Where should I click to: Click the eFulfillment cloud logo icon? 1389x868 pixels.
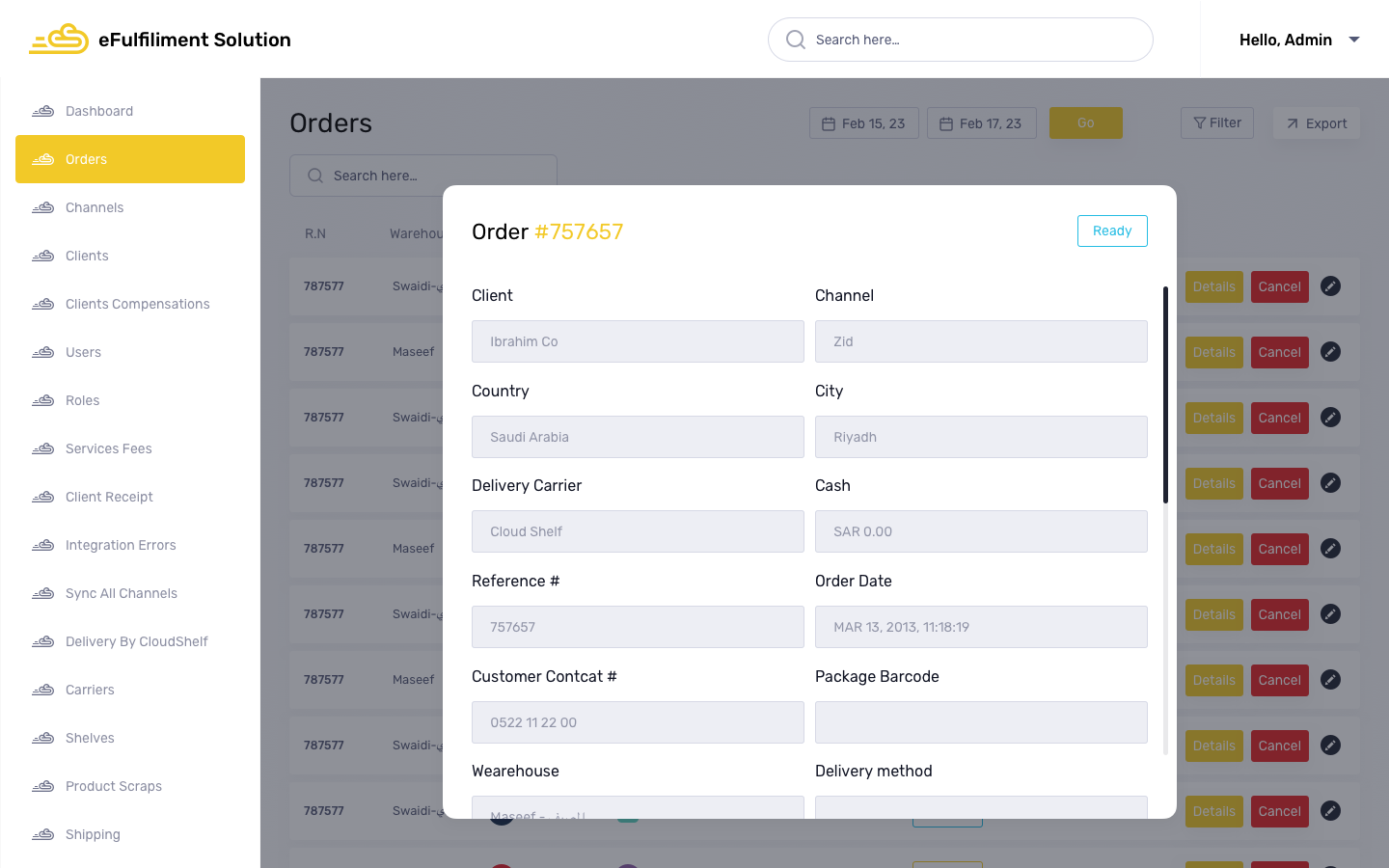coord(59,40)
